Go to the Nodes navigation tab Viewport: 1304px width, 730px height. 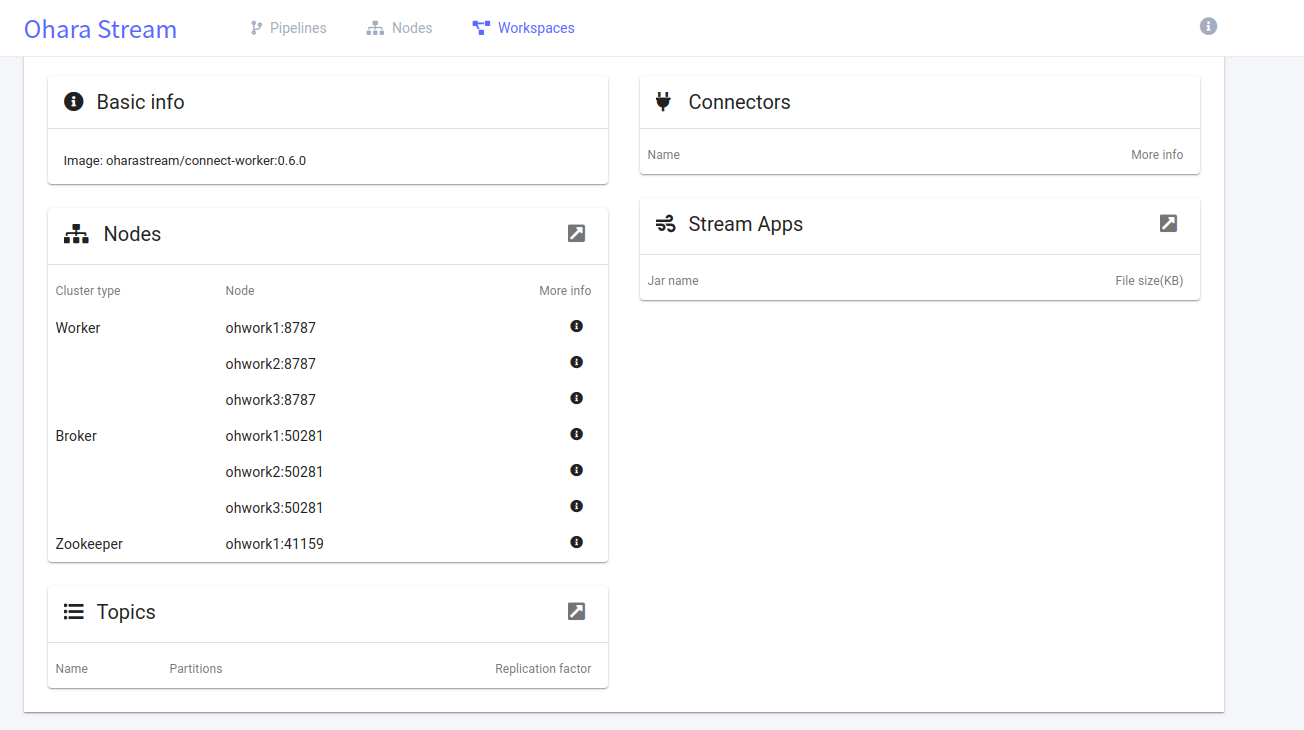399,28
